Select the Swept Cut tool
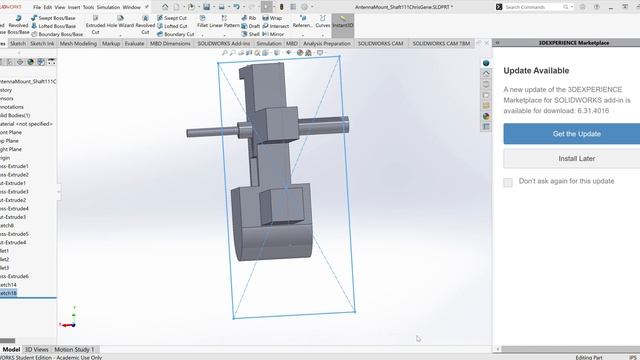 pyautogui.click(x=172, y=18)
